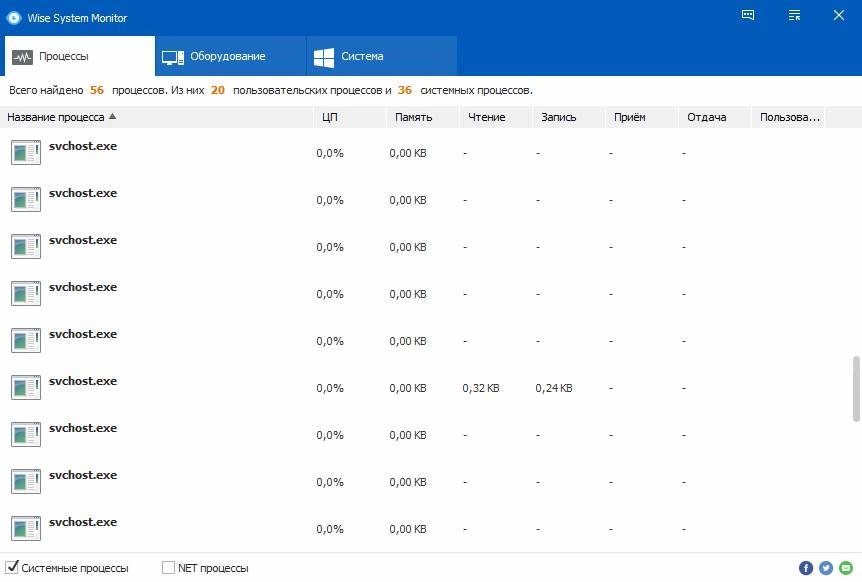
Task: Open the Система tab
Action: click(382, 56)
